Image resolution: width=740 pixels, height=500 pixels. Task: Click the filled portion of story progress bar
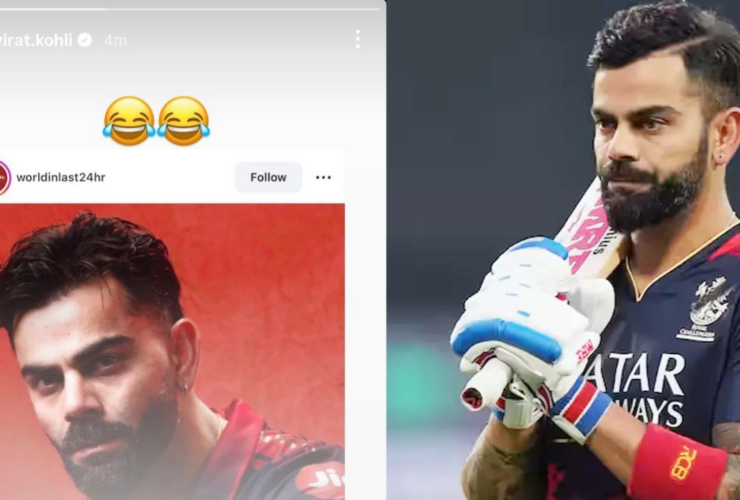(x=53, y=9)
